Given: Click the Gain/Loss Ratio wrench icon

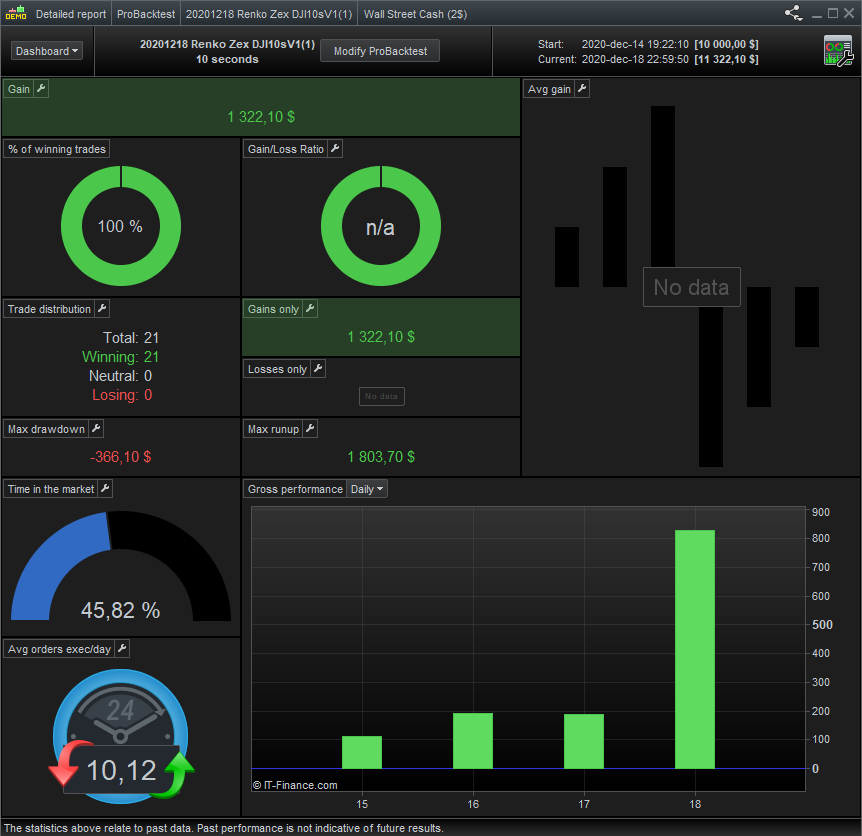Looking at the screenshot, I should coord(335,148).
